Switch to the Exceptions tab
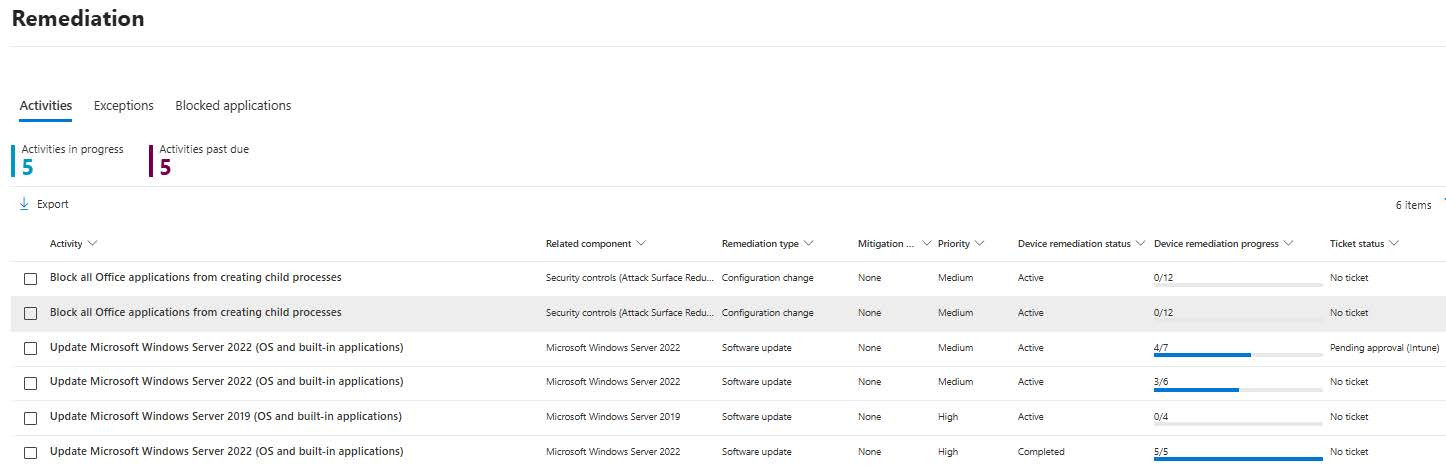 tap(124, 105)
